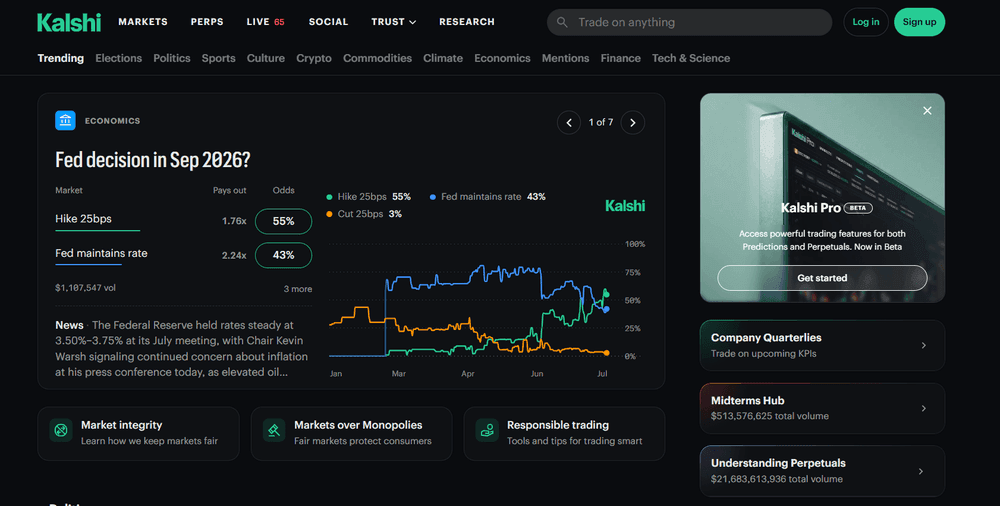Open Company Quarterlies chevron arrow
Viewport: 1000px width, 506px height.
[x=923, y=345]
